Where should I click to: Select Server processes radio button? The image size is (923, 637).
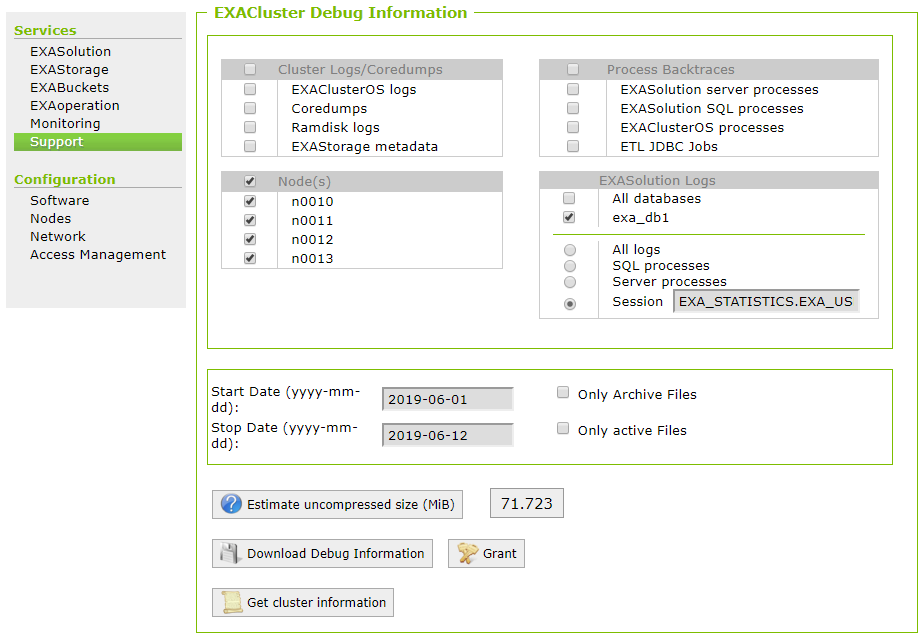(570, 282)
